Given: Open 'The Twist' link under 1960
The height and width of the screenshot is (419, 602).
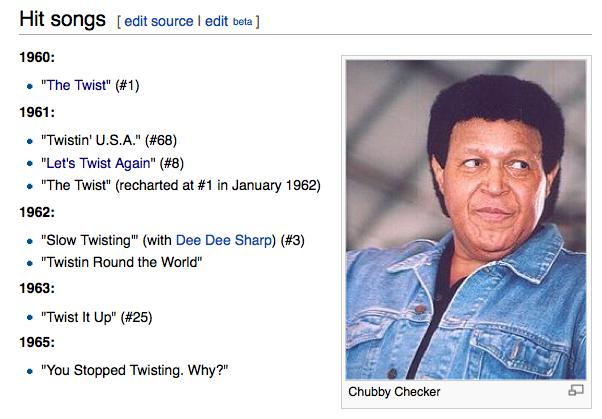Looking at the screenshot, I should [75, 86].
